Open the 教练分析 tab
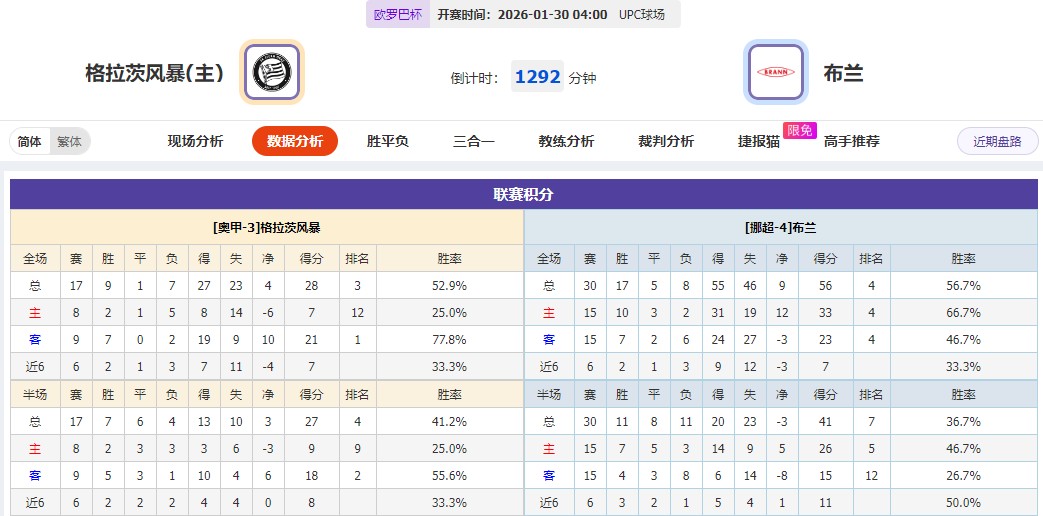Viewport: 1043px width, 516px height. pos(566,141)
